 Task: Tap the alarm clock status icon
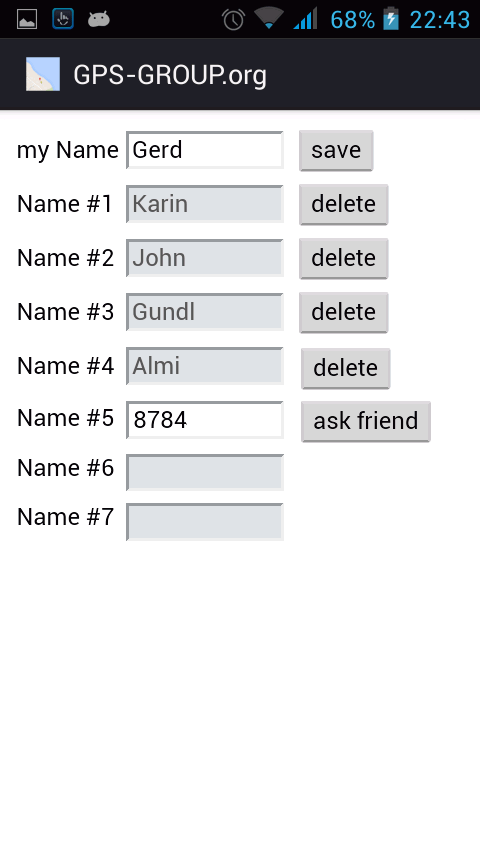(x=233, y=20)
